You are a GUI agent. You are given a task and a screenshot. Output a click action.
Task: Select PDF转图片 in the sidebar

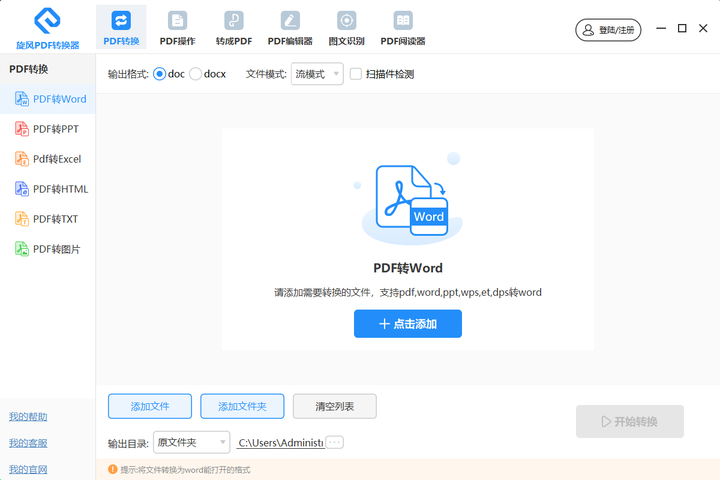pos(48,249)
